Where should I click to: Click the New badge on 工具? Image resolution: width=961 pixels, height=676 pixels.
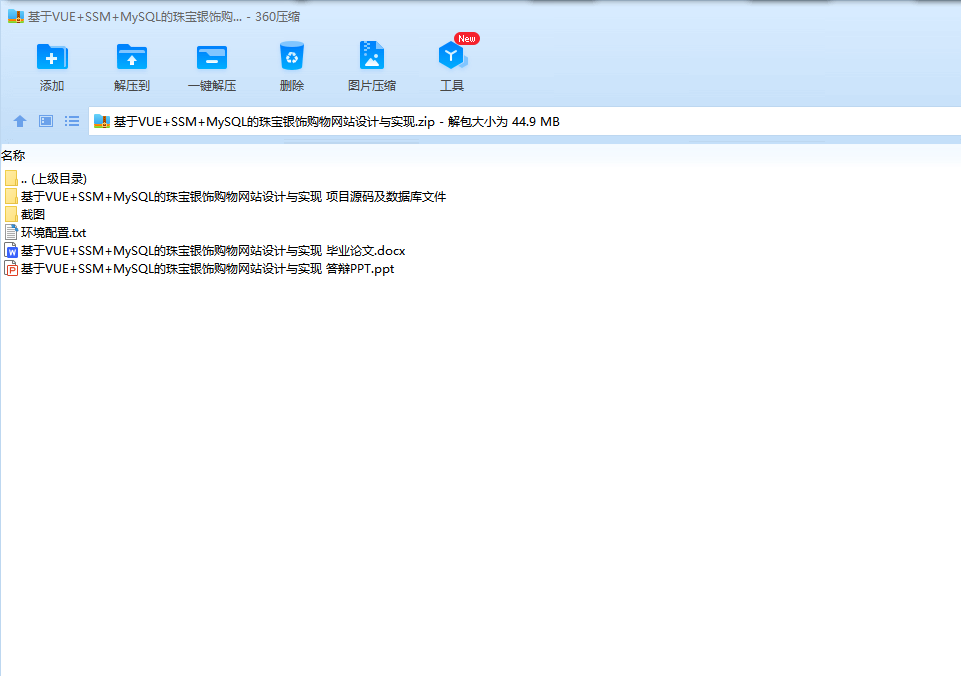click(467, 39)
